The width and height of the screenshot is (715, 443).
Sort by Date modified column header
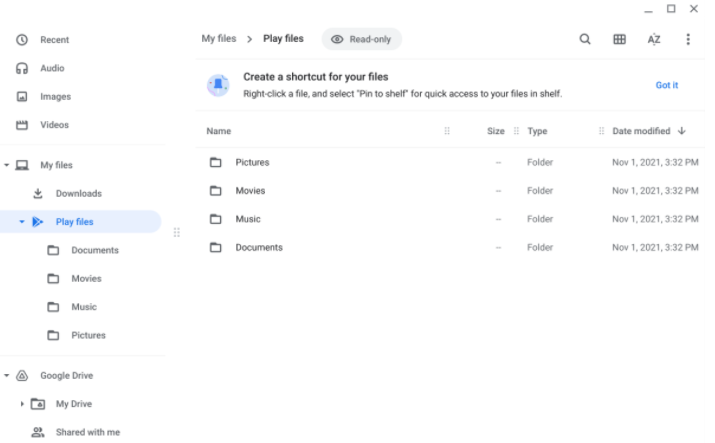[x=641, y=131]
